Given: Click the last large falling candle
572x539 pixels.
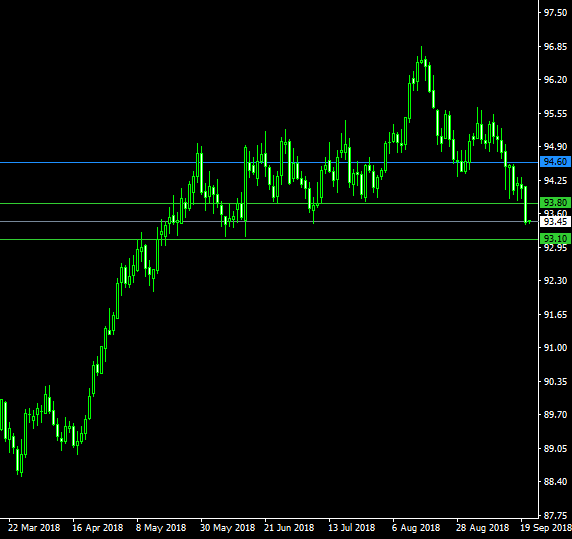Looking at the screenshot, I should [526, 204].
